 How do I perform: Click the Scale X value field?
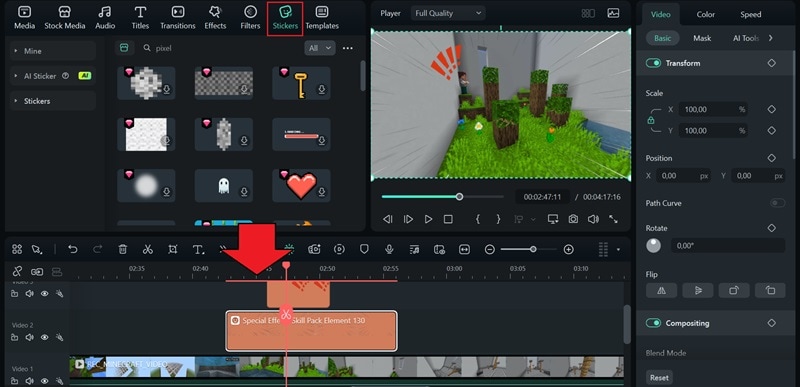click(712, 109)
